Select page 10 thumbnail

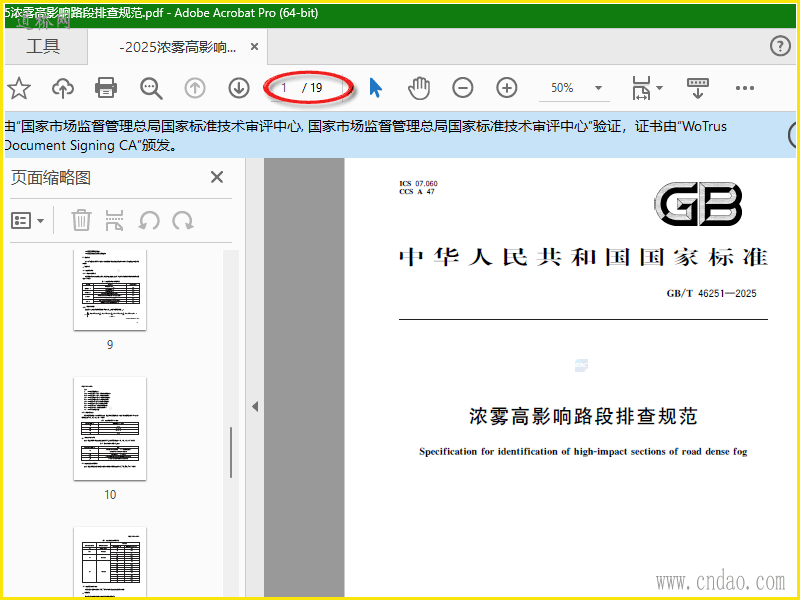click(110, 429)
